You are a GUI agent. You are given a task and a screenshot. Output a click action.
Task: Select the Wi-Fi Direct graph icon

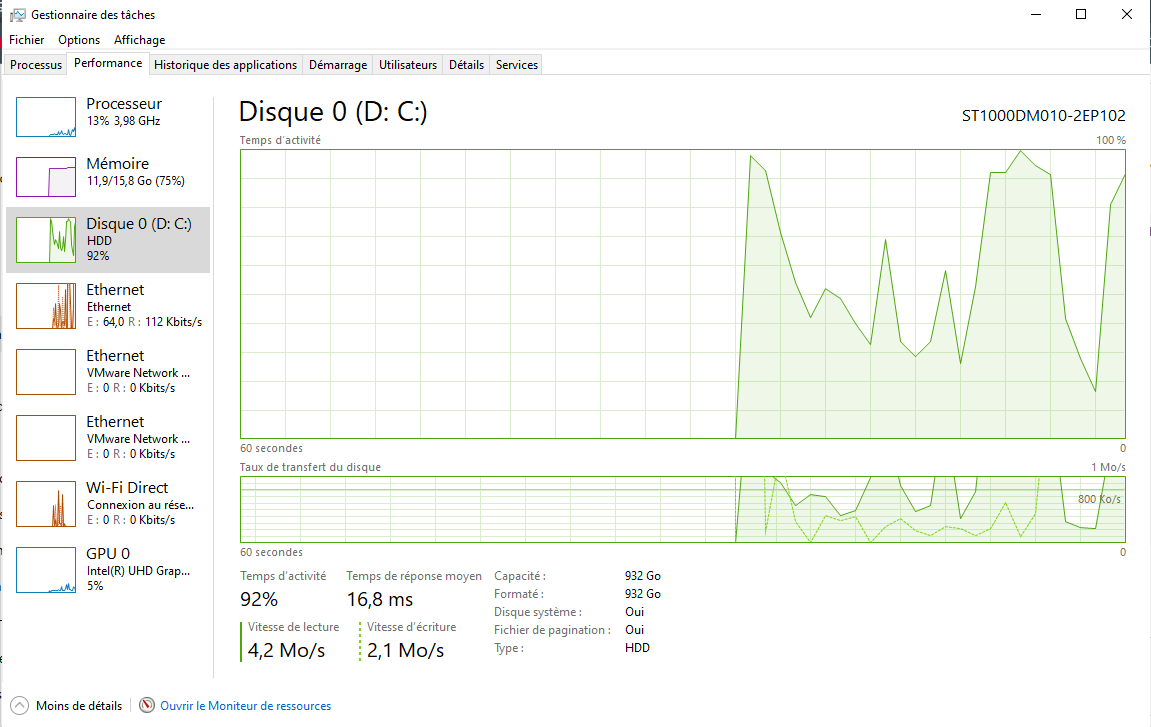(46, 504)
